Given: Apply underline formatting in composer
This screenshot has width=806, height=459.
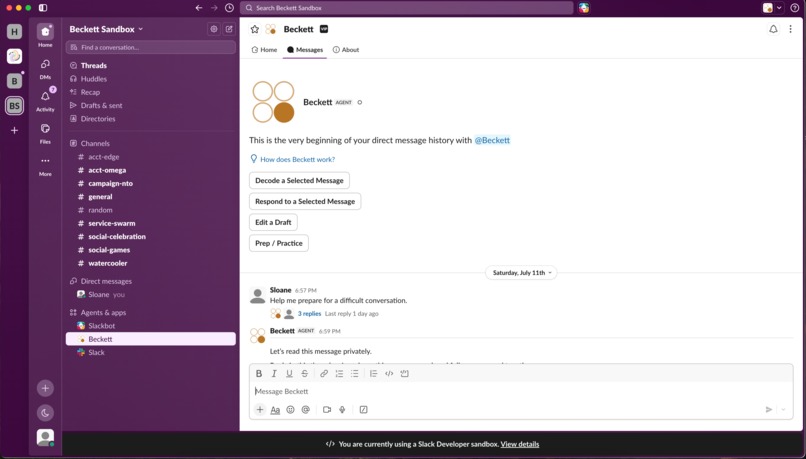Looking at the screenshot, I should [289, 374].
